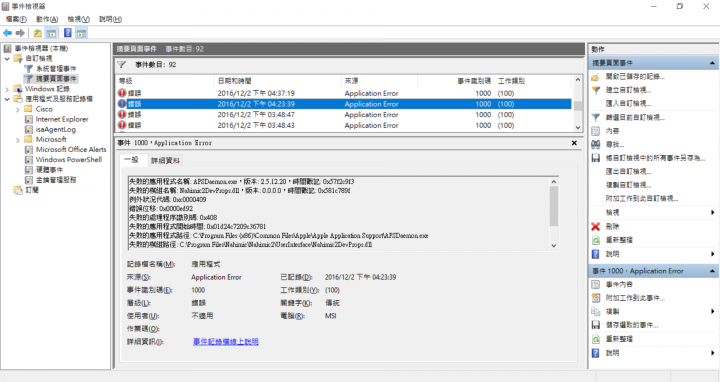The width and height of the screenshot is (720, 382).
Task: Click the blue help toolbar icon
Action: (x=68, y=33)
